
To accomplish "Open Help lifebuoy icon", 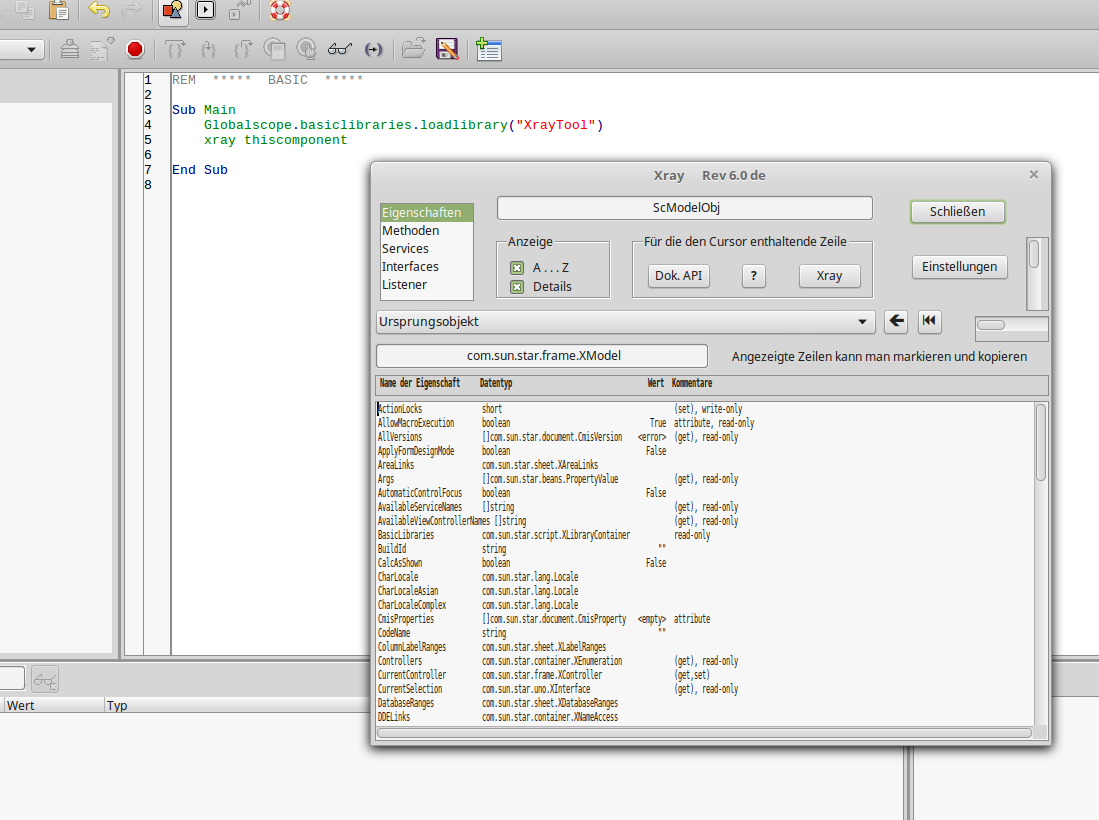I will coord(280,10).
